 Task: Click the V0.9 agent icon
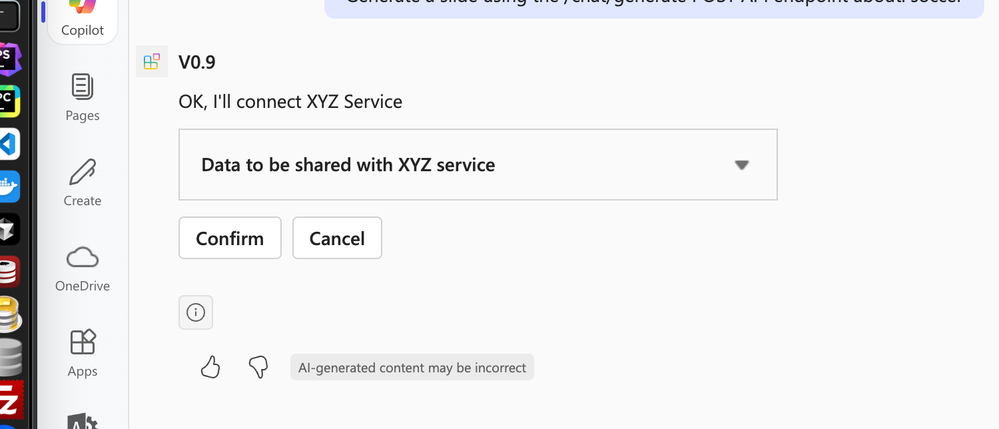pos(152,62)
